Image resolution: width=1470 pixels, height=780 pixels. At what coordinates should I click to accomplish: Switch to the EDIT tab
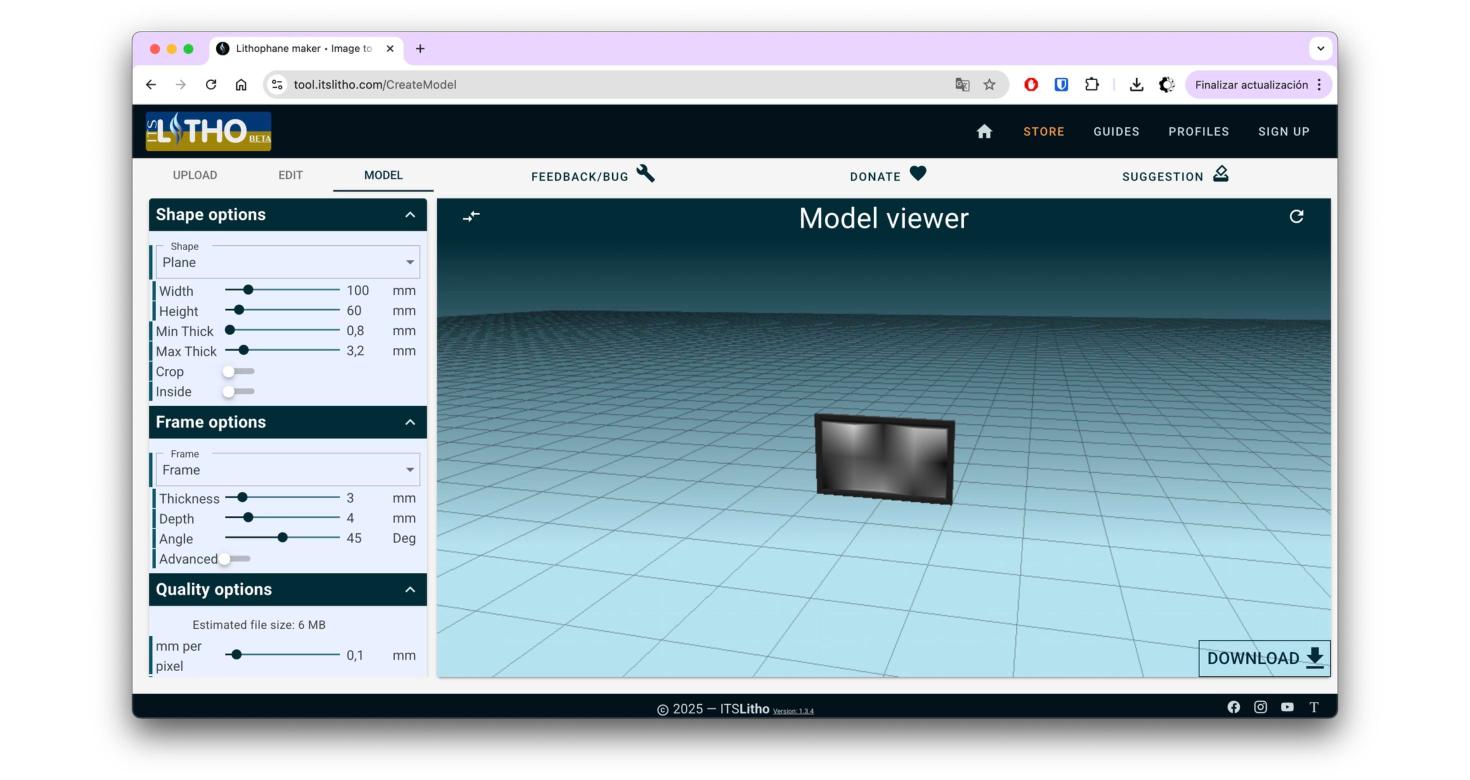coord(290,175)
